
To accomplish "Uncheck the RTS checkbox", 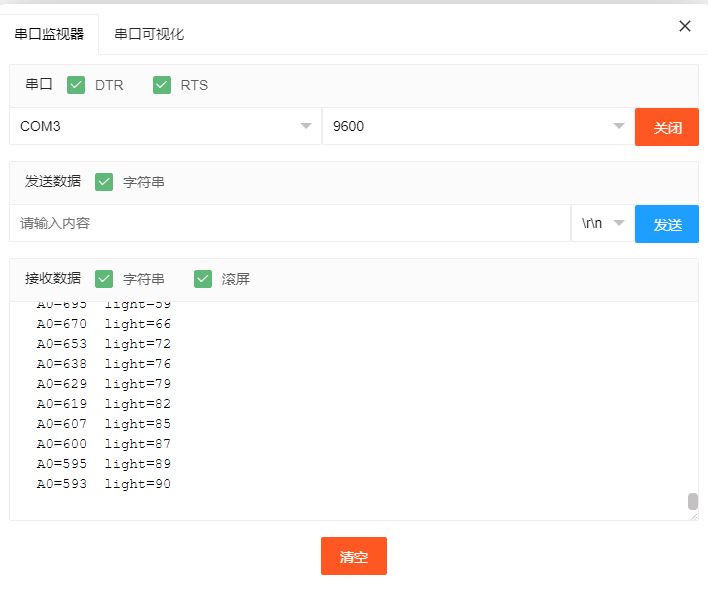I will (x=162, y=85).
